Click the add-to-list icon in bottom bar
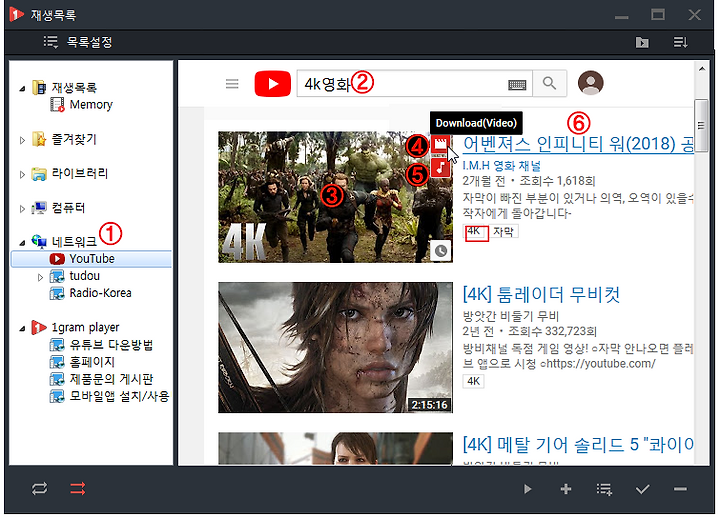The height and width of the screenshot is (518, 720). pos(604,490)
